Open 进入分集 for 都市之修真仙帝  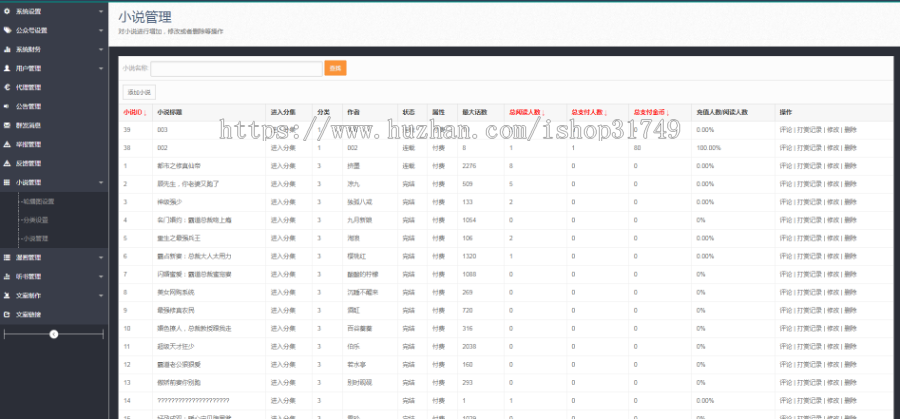click(283, 166)
